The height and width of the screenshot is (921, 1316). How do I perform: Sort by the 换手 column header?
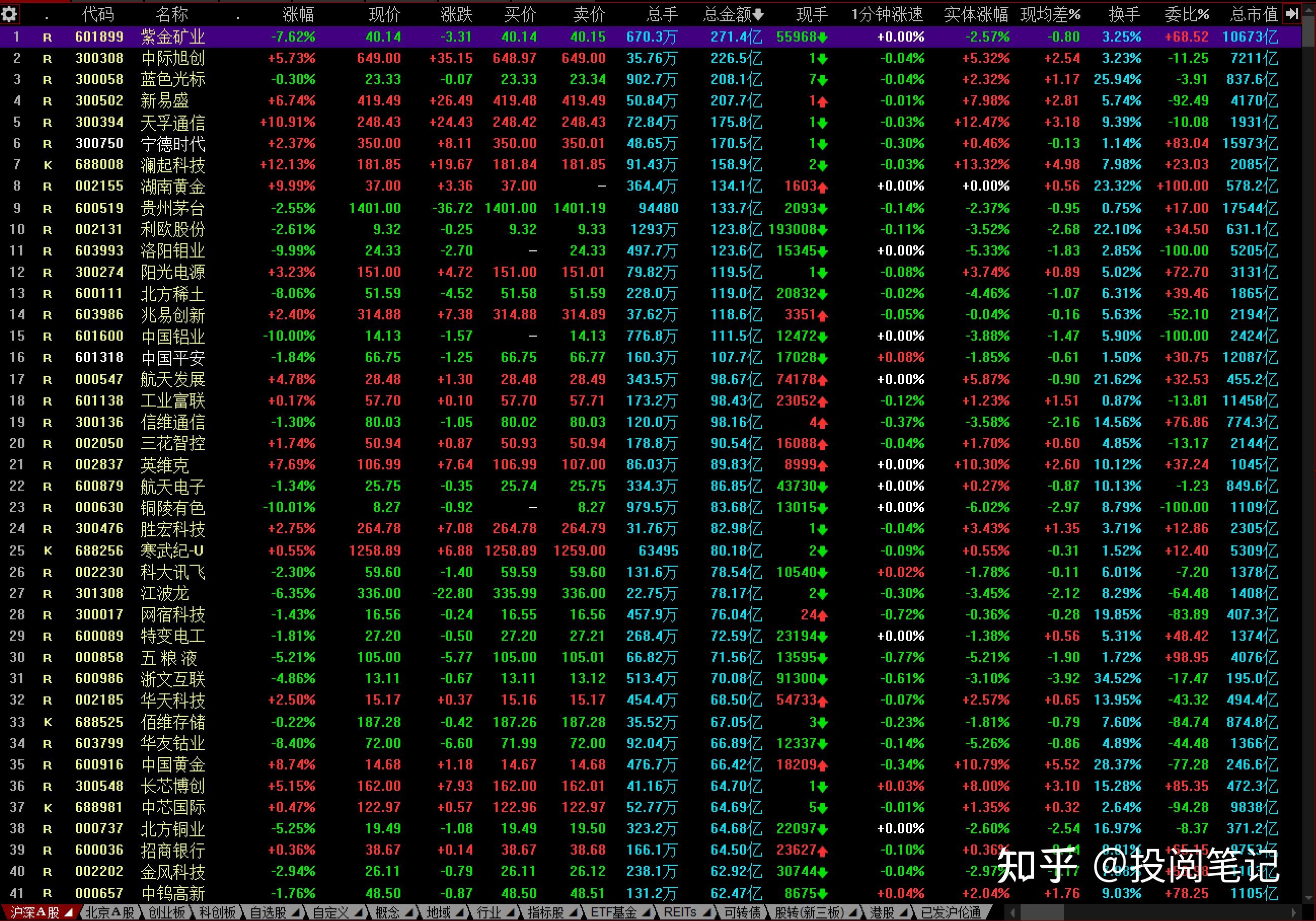click(1124, 14)
